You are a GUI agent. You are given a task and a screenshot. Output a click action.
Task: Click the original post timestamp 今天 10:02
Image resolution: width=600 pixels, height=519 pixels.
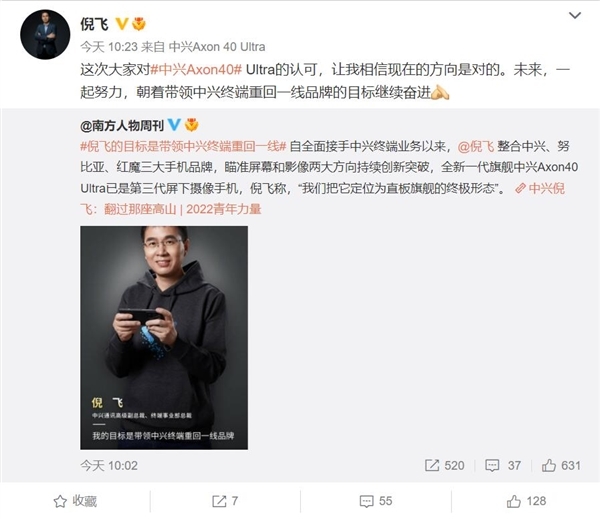point(109,465)
